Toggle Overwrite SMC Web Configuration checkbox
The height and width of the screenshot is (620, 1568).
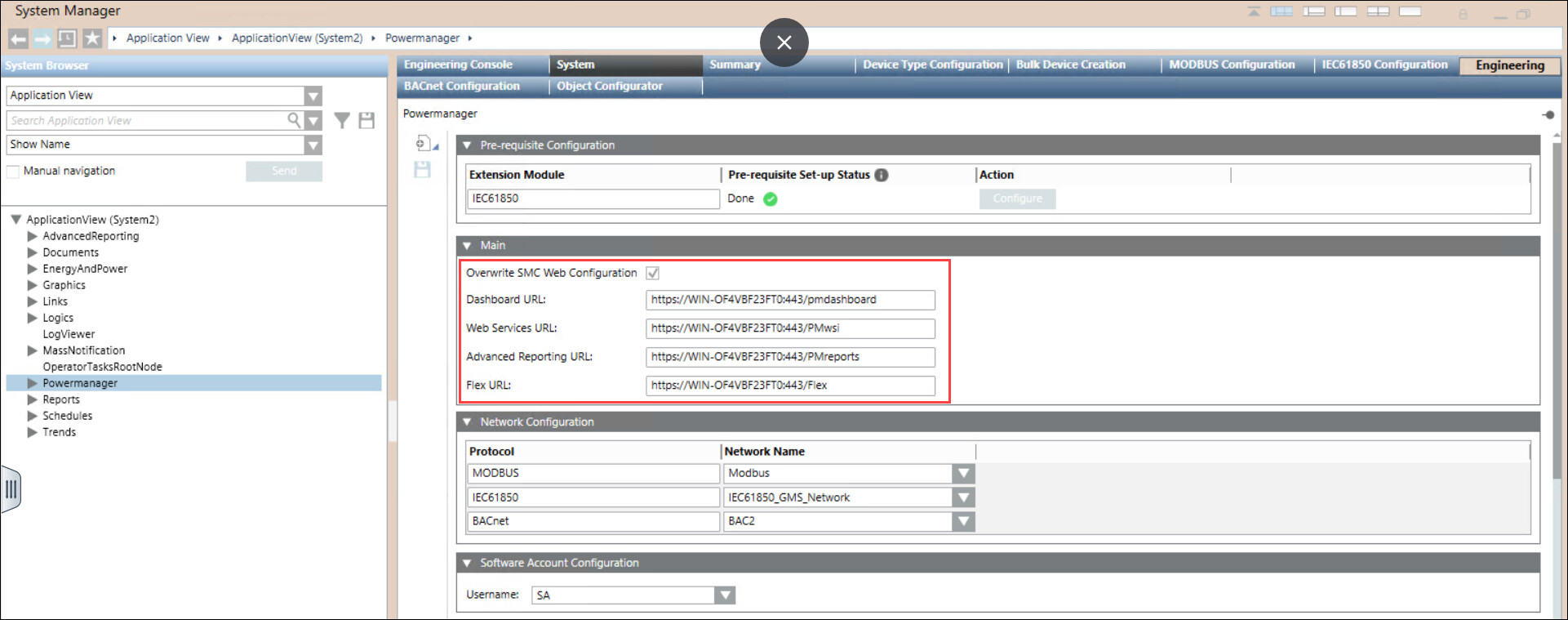653,274
